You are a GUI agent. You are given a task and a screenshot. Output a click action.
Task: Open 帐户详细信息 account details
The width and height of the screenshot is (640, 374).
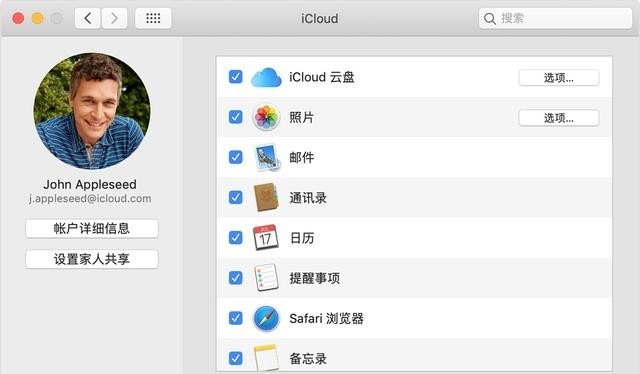tap(91, 228)
